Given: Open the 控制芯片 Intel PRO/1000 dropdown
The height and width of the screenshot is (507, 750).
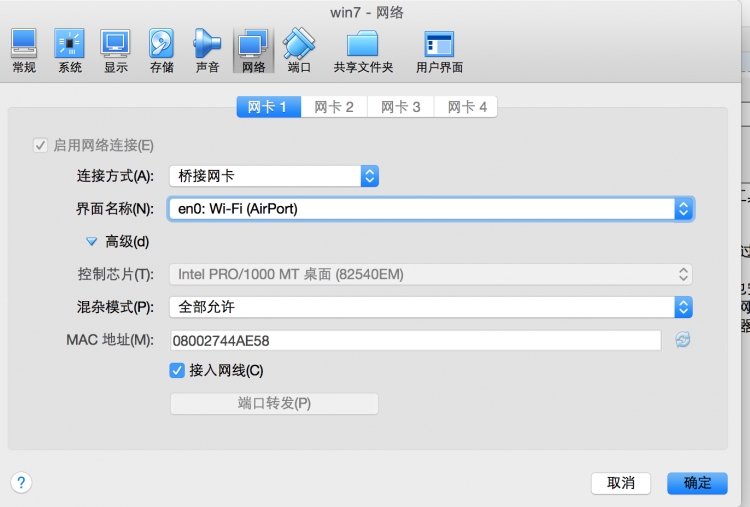Looking at the screenshot, I should pyautogui.click(x=431, y=274).
